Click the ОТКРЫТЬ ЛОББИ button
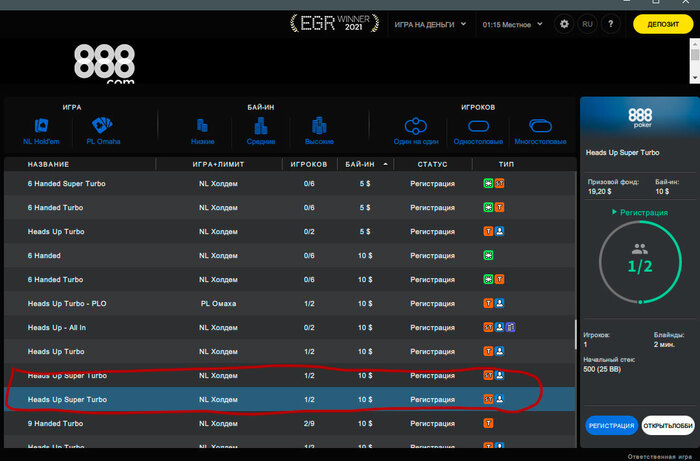700x461 pixels. point(668,426)
